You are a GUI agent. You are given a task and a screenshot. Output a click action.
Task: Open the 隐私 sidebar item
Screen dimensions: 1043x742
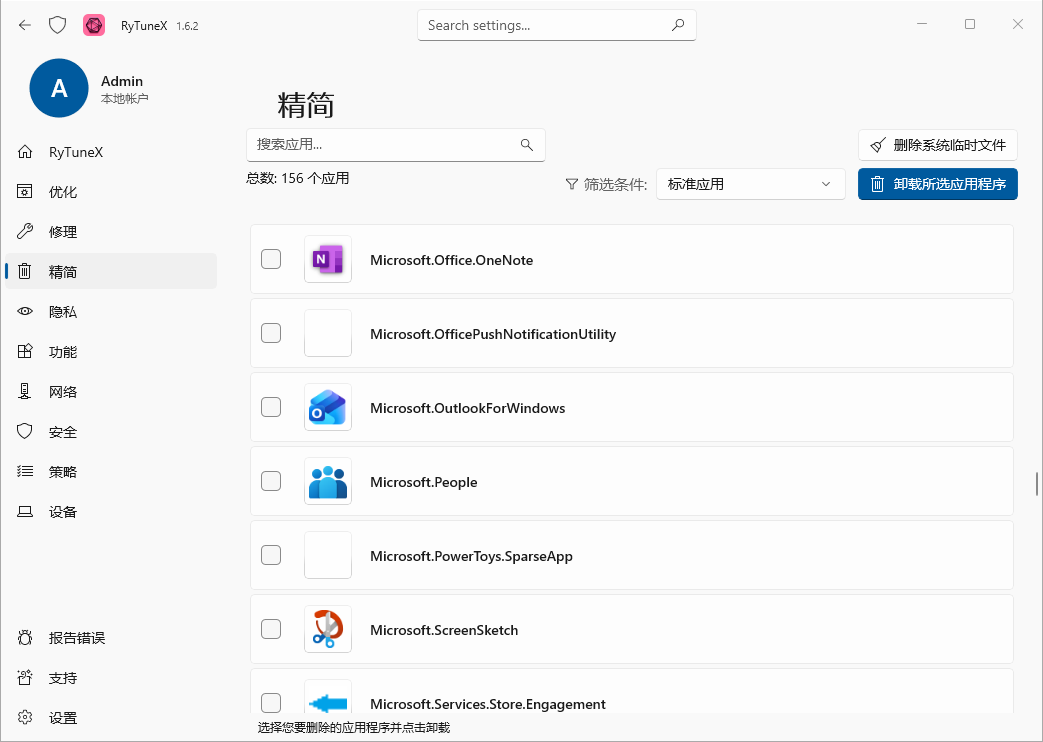[62, 312]
